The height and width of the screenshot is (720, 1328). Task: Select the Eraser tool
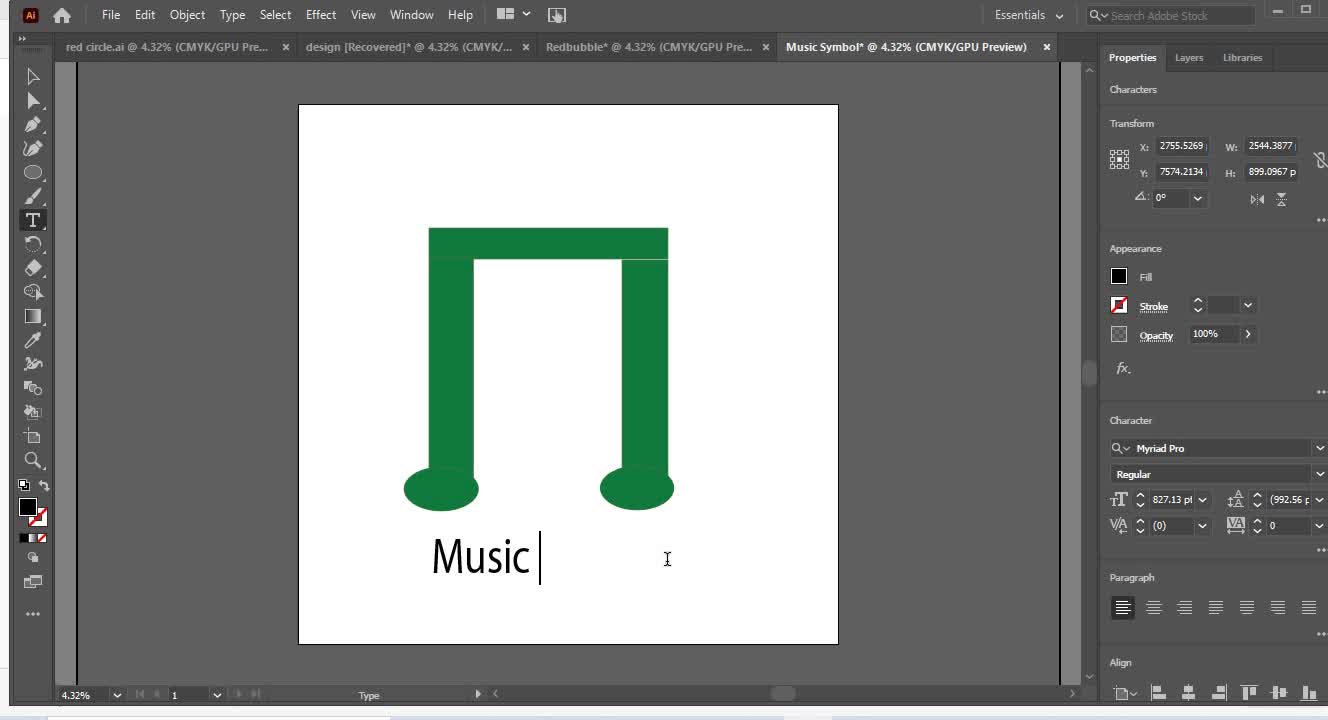33,268
